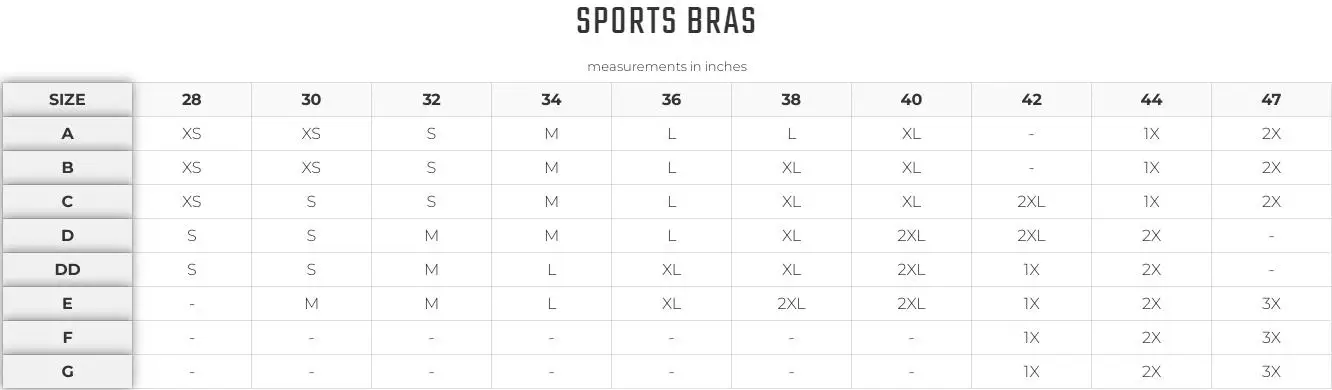1332x390 pixels.
Task: Click the 'measurements in inches' caption
Action: point(666,66)
